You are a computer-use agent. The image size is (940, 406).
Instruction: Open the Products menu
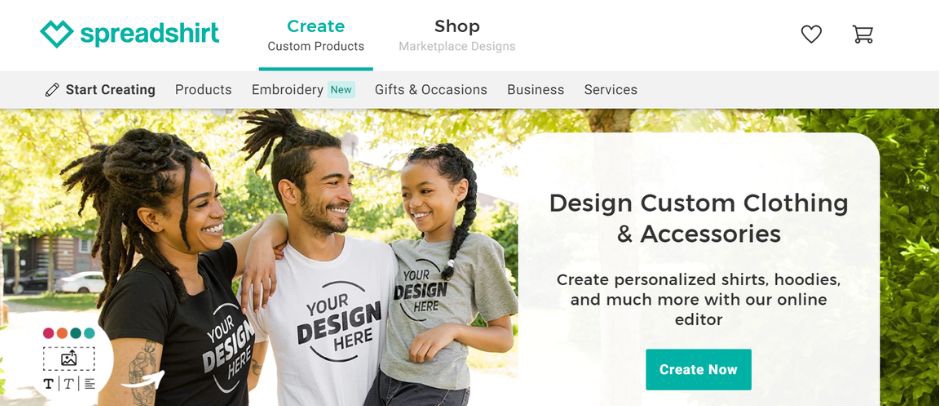(203, 90)
